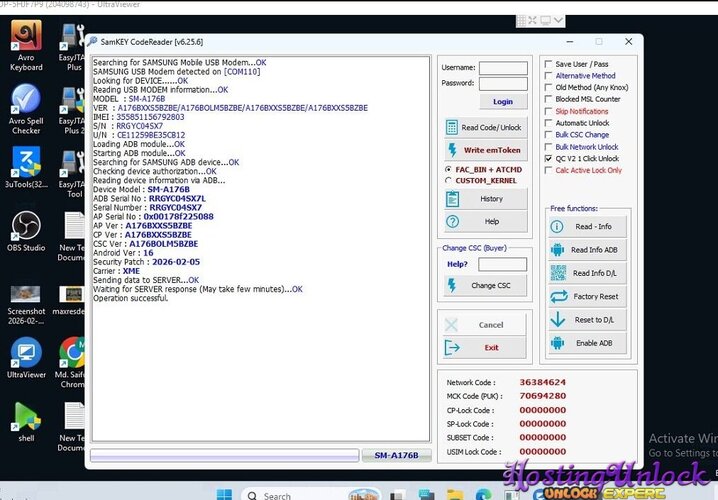Enable Calc Active Lock Only checkbox
Screen dimensions: 718x500
click(548, 170)
